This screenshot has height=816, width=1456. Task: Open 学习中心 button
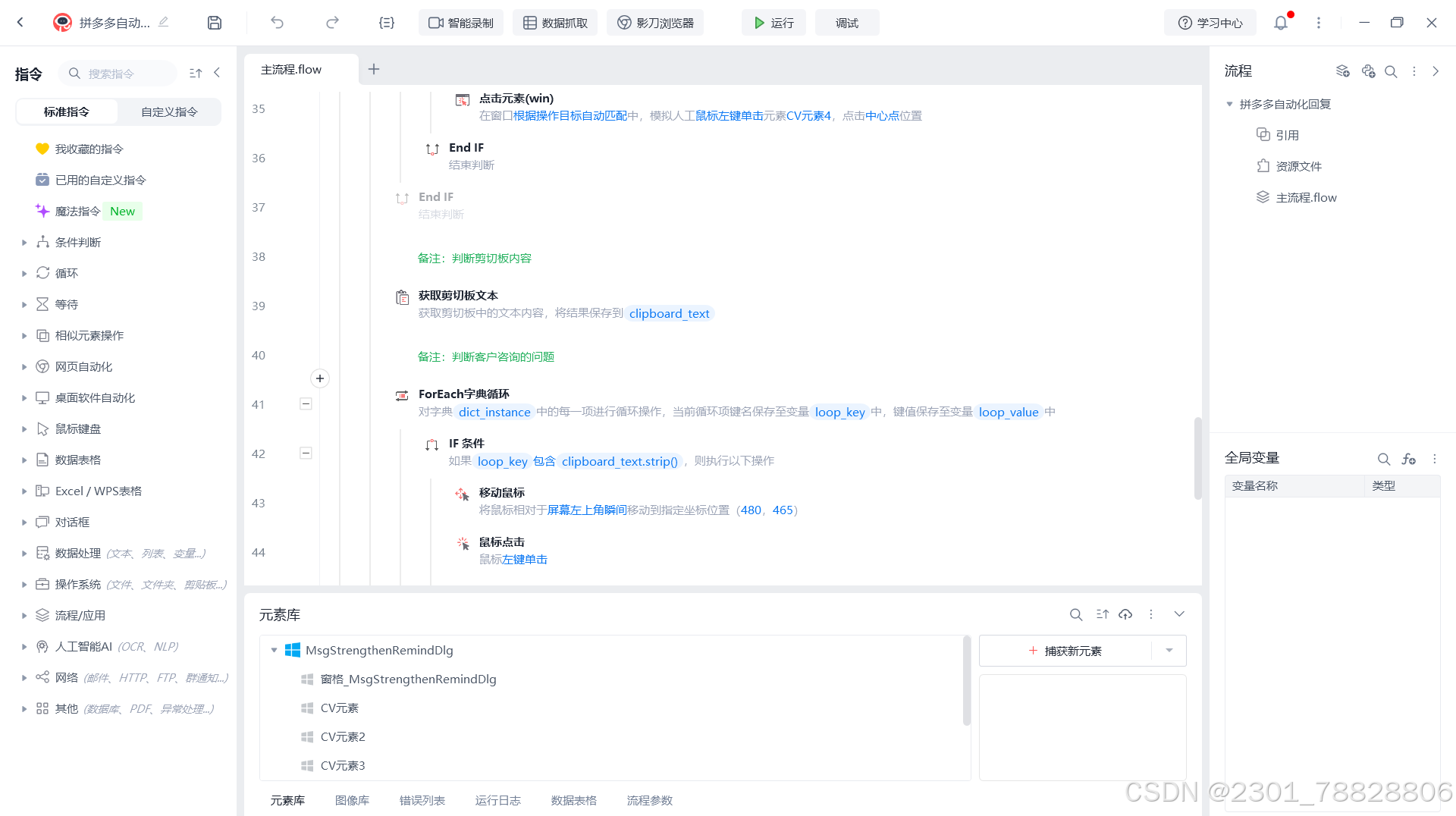click(1210, 23)
